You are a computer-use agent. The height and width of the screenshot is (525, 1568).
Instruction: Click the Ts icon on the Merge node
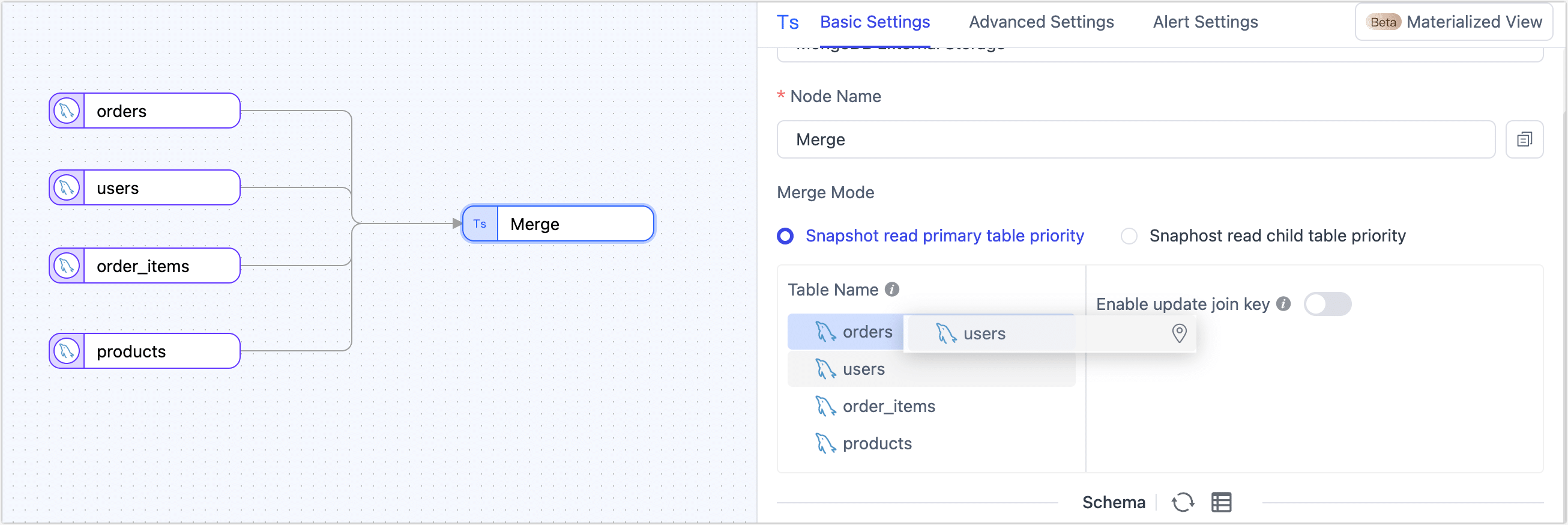[x=480, y=224]
